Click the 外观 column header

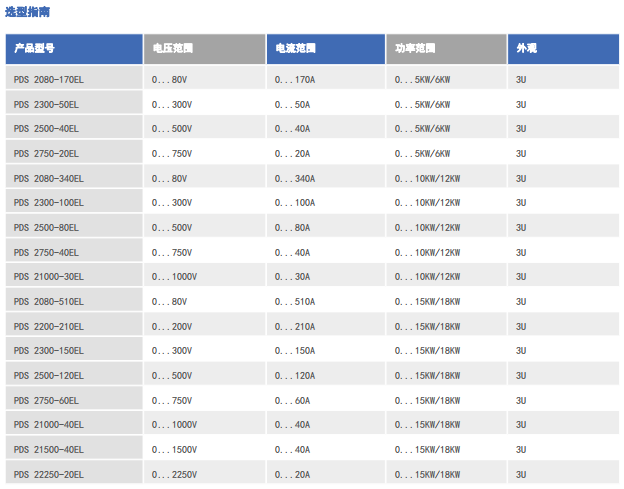pyautogui.click(x=563, y=49)
